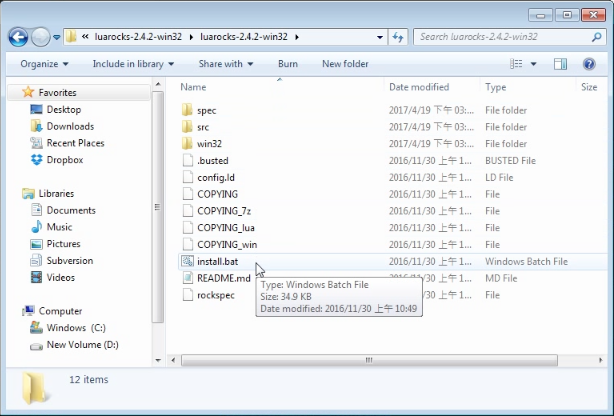
Task: Expand arrow between the two breadcrumb segments
Action: [191, 37]
